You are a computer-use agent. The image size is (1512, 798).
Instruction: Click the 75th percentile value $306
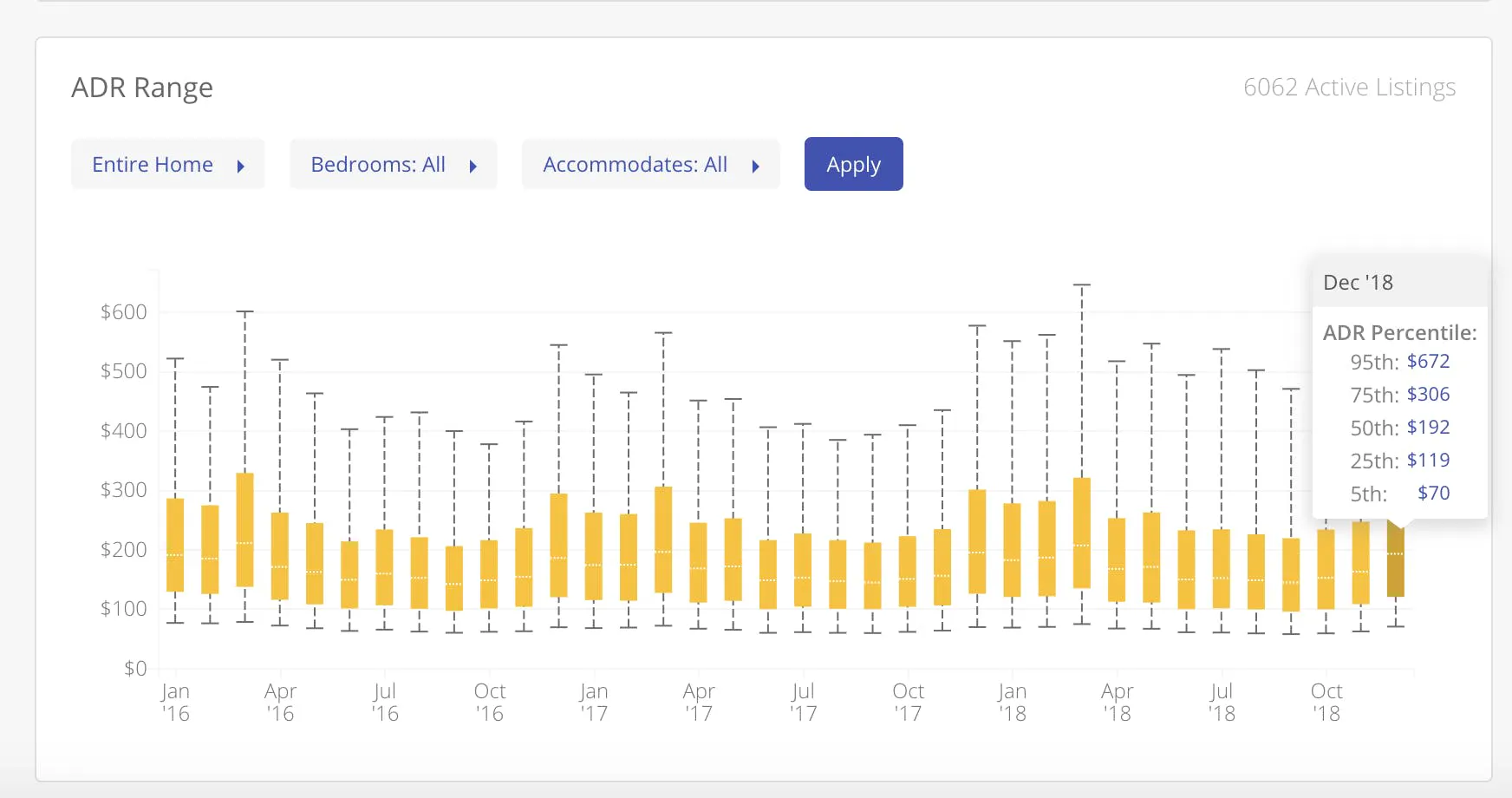[1428, 395]
